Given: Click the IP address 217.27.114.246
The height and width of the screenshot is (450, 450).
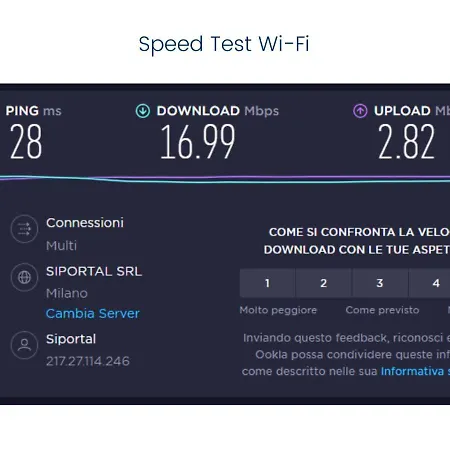Looking at the screenshot, I should click(x=88, y=361).
